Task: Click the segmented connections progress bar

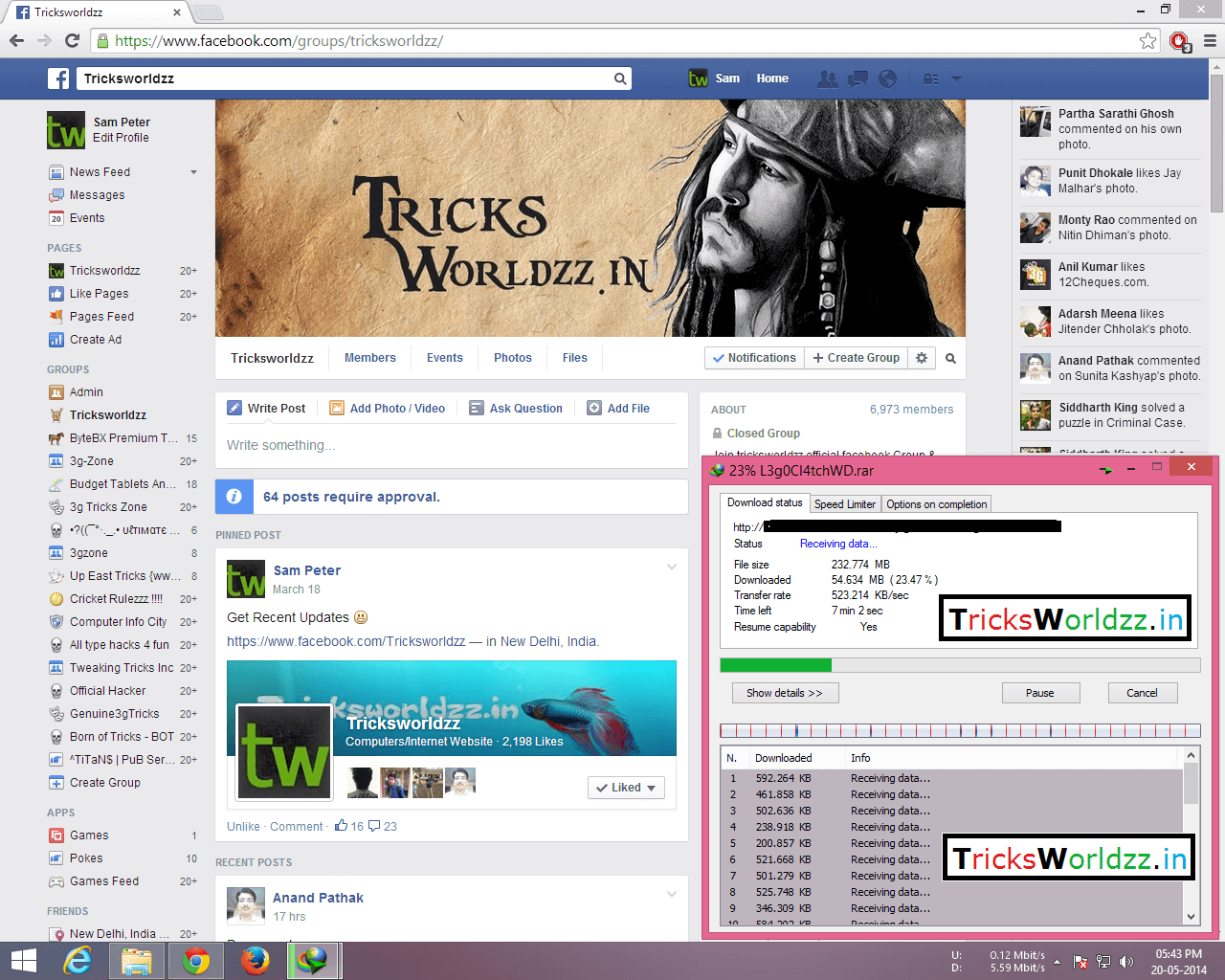Action: (x=960, y=731)
